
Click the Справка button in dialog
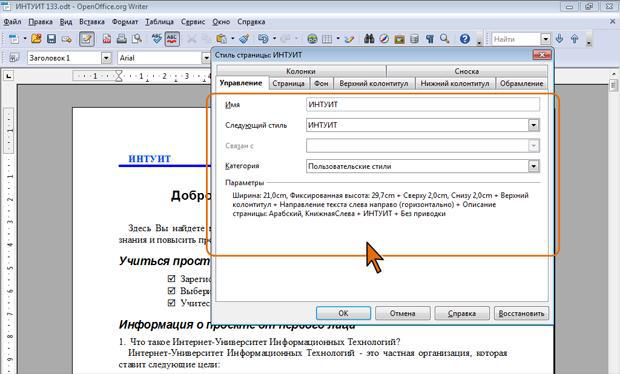point(462,313)
